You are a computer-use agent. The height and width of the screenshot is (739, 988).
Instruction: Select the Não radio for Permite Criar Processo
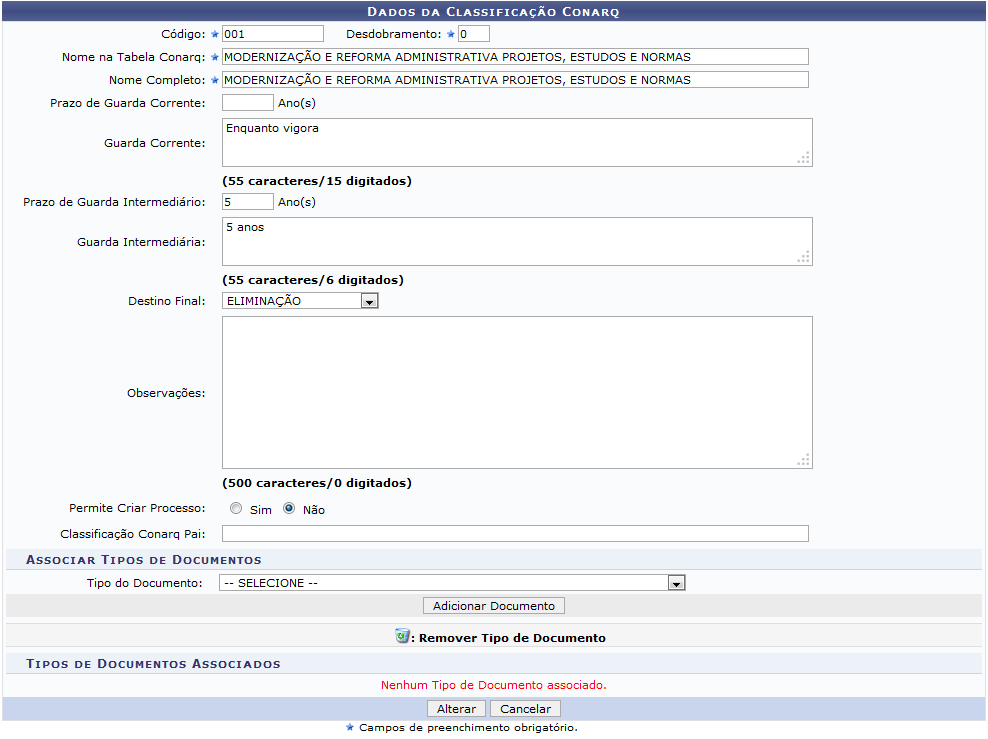(289, 508)
